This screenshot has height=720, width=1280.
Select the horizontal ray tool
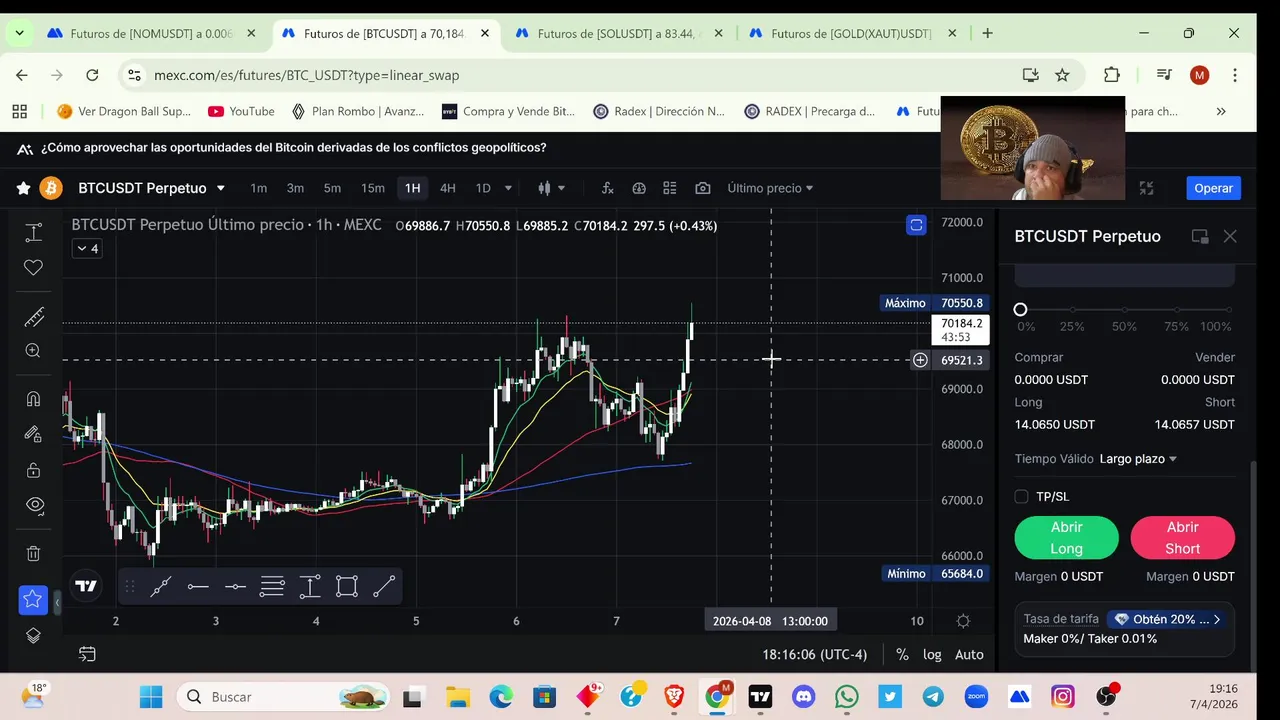point(235,587)
